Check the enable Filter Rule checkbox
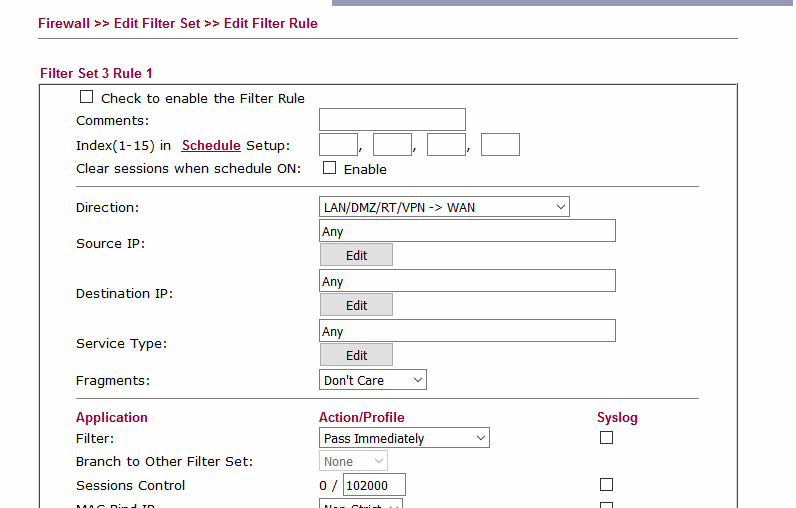The height and width of the screenshot is (508, 796). 86,98
